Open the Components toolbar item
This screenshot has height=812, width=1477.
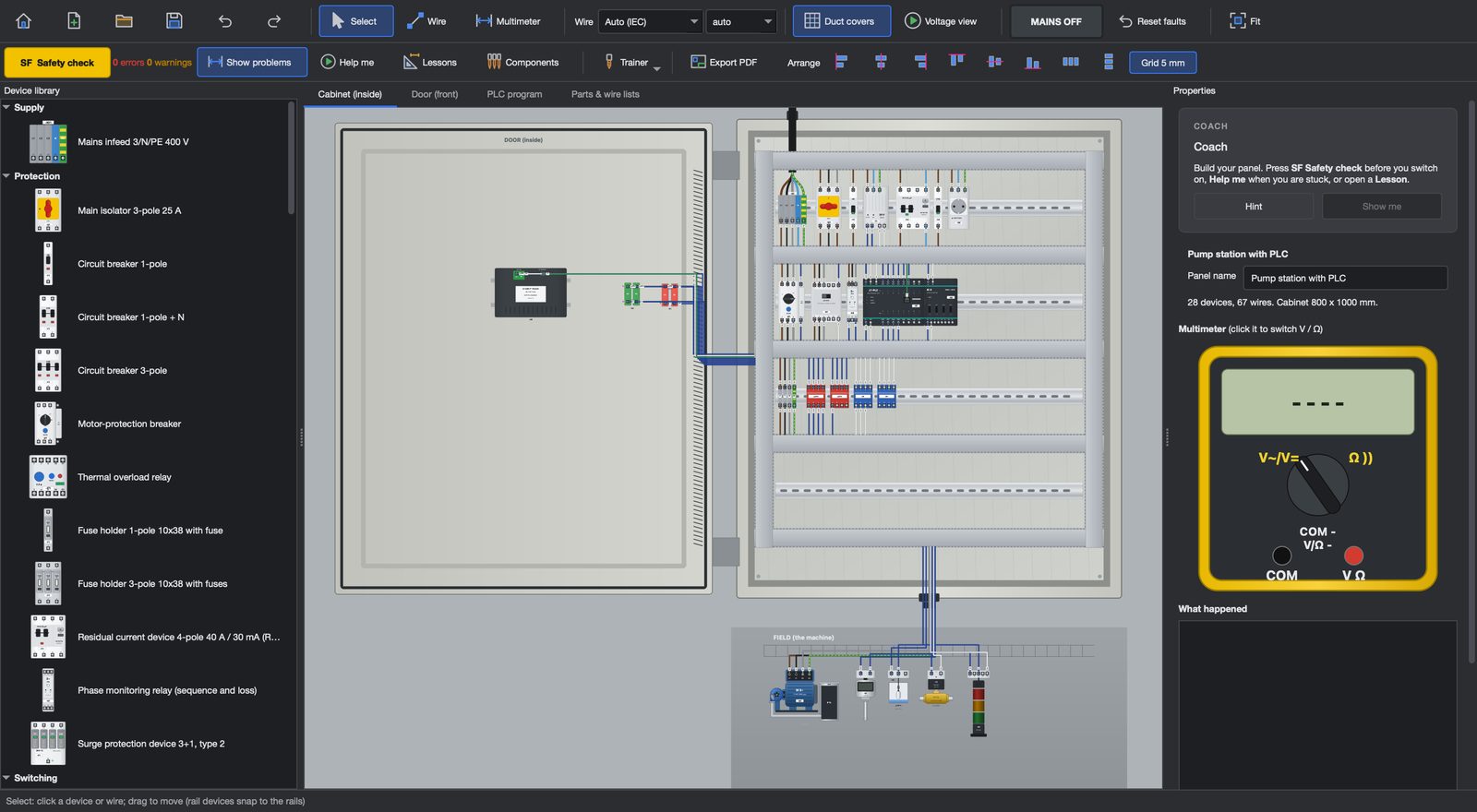522,63
